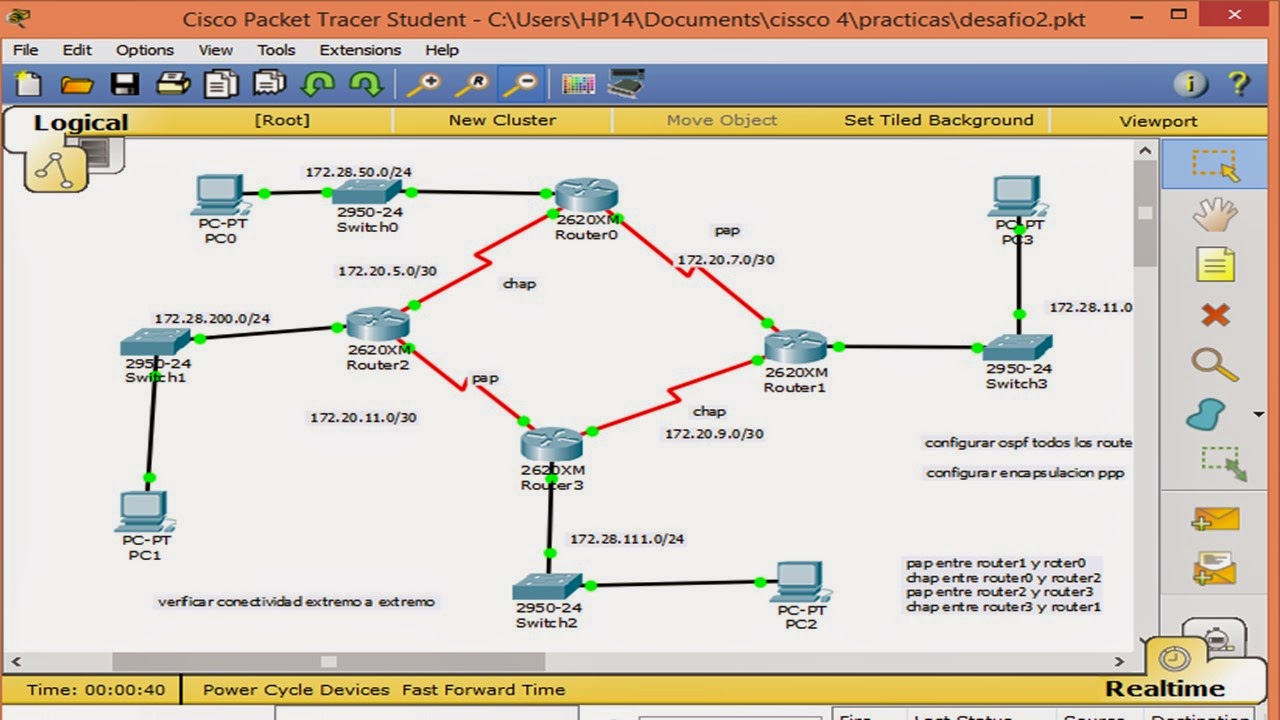Click New Cluster
The height and width of the screenshot is (720, 1280).
[x=502, y=120]
